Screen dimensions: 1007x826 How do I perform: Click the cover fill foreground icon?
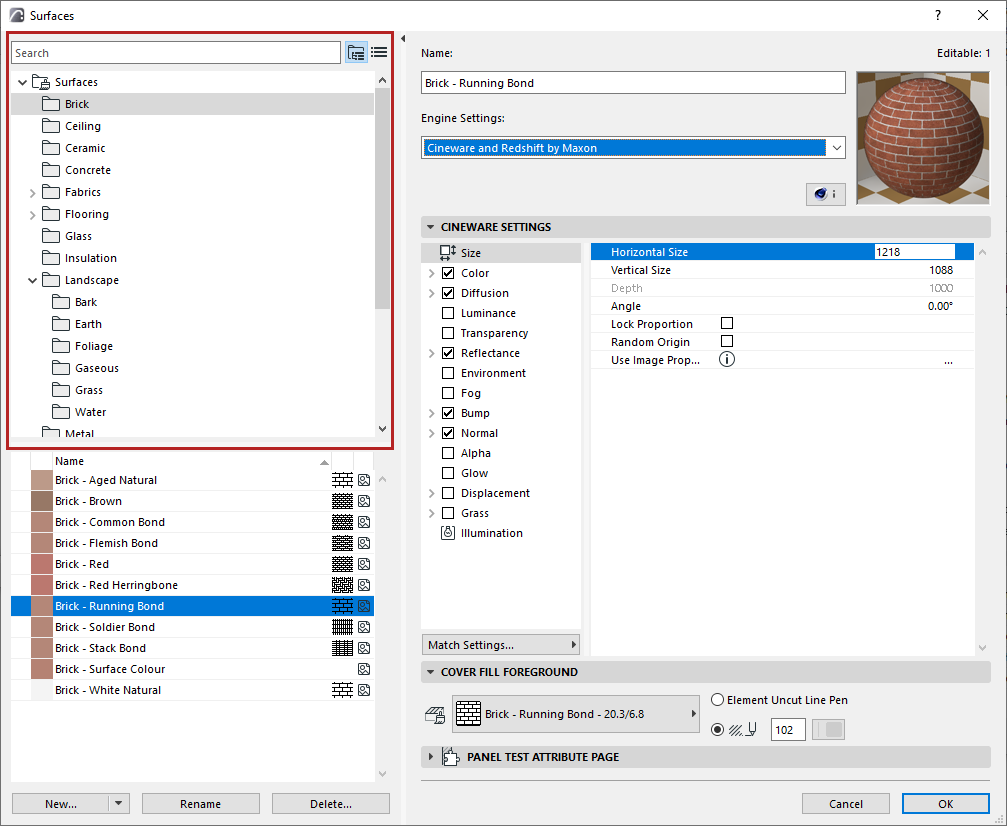pos(435,714)
